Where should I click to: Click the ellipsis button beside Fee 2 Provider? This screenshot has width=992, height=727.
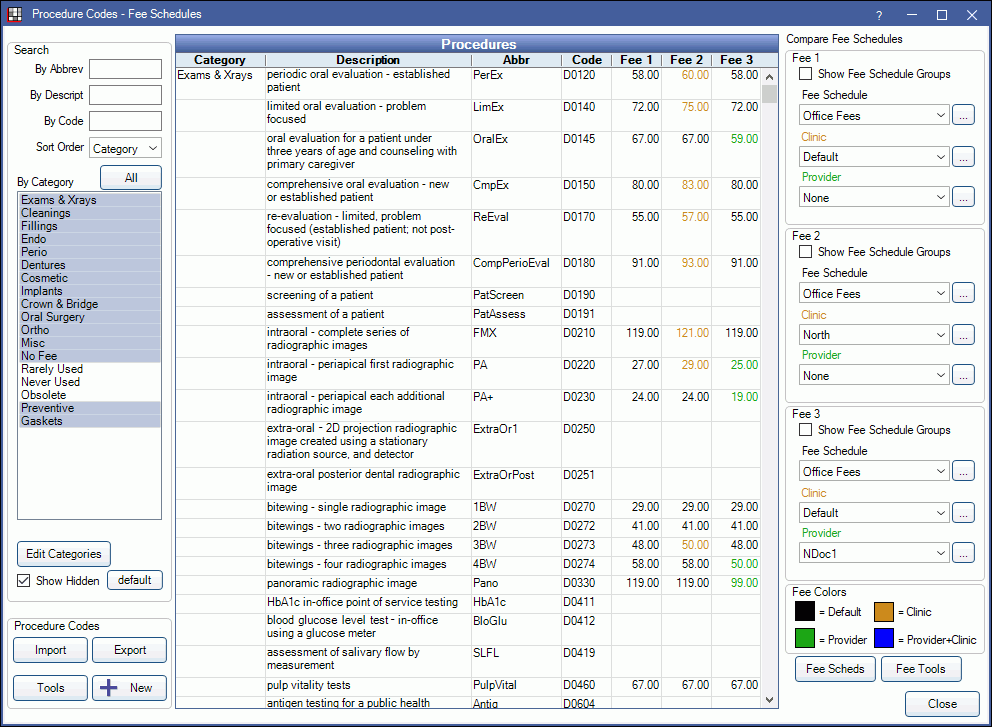(962, 376)
